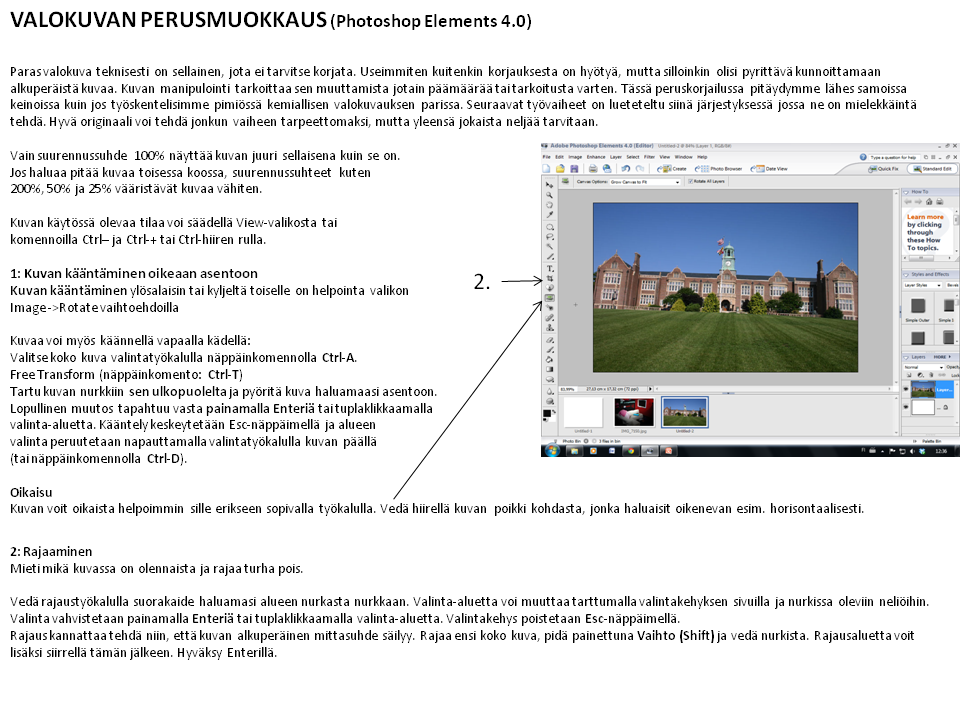Select the Crop tool
This screenshot has width=960, height=720.
point(550,279)
